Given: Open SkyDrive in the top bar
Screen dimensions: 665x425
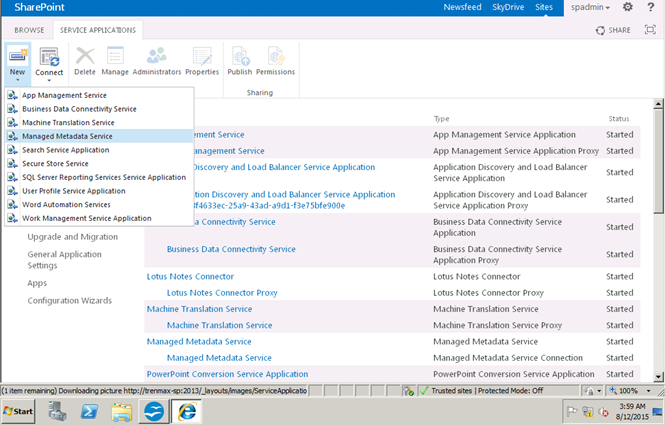Looking at the screenshot, I should click(508, 7).
